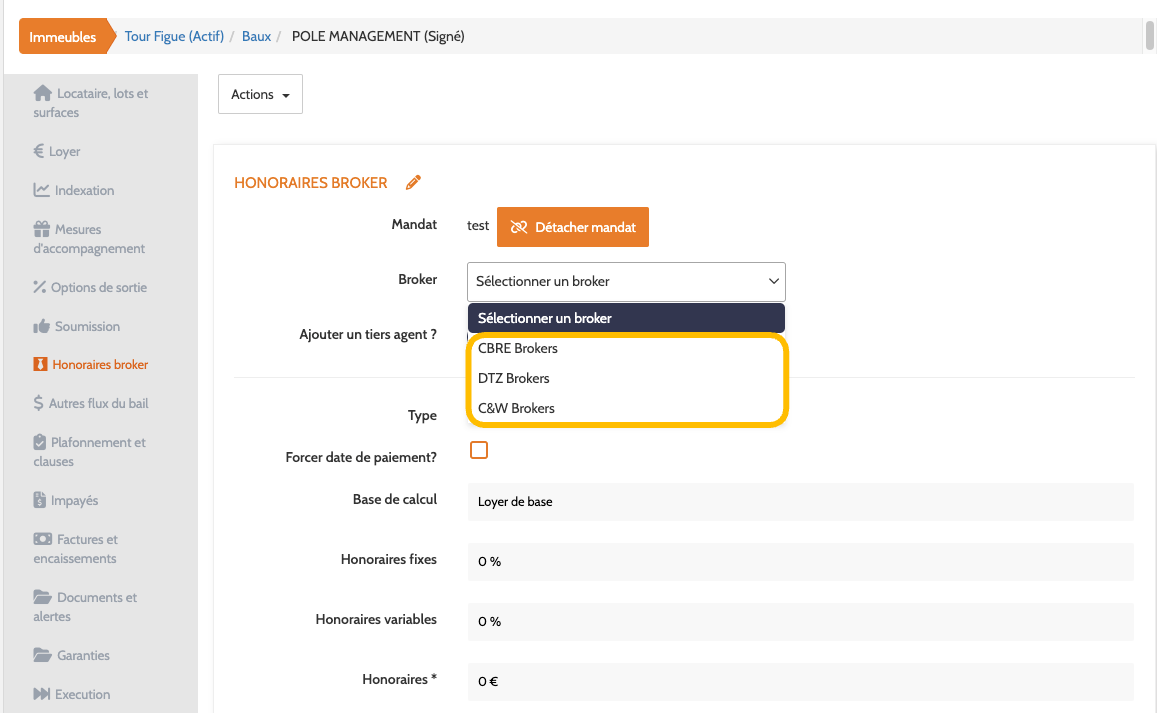Click the pencil edit icon beside Honoraires Broker

[414, 183]
